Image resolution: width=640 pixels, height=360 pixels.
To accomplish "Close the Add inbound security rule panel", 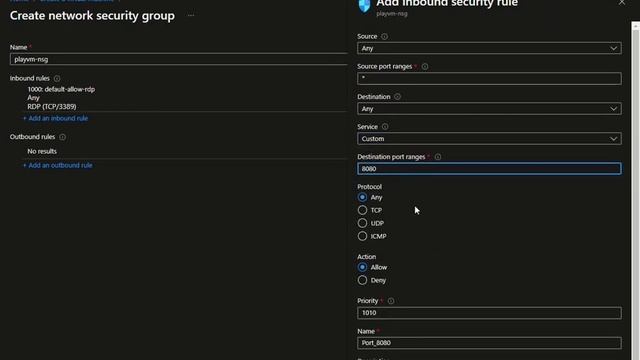I will (621, 2).
